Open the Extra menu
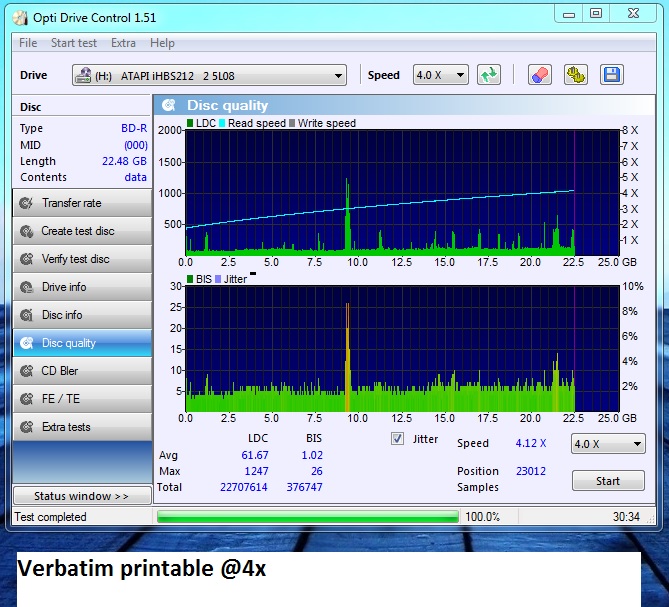 [123, 43]
